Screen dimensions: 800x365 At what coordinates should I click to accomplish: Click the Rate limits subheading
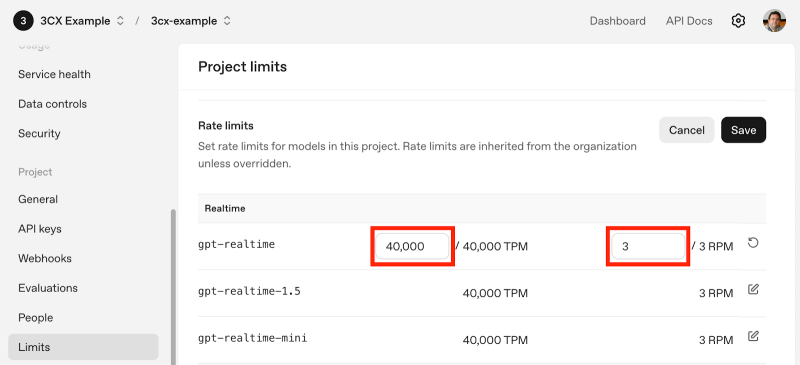(x=226, y=125)
